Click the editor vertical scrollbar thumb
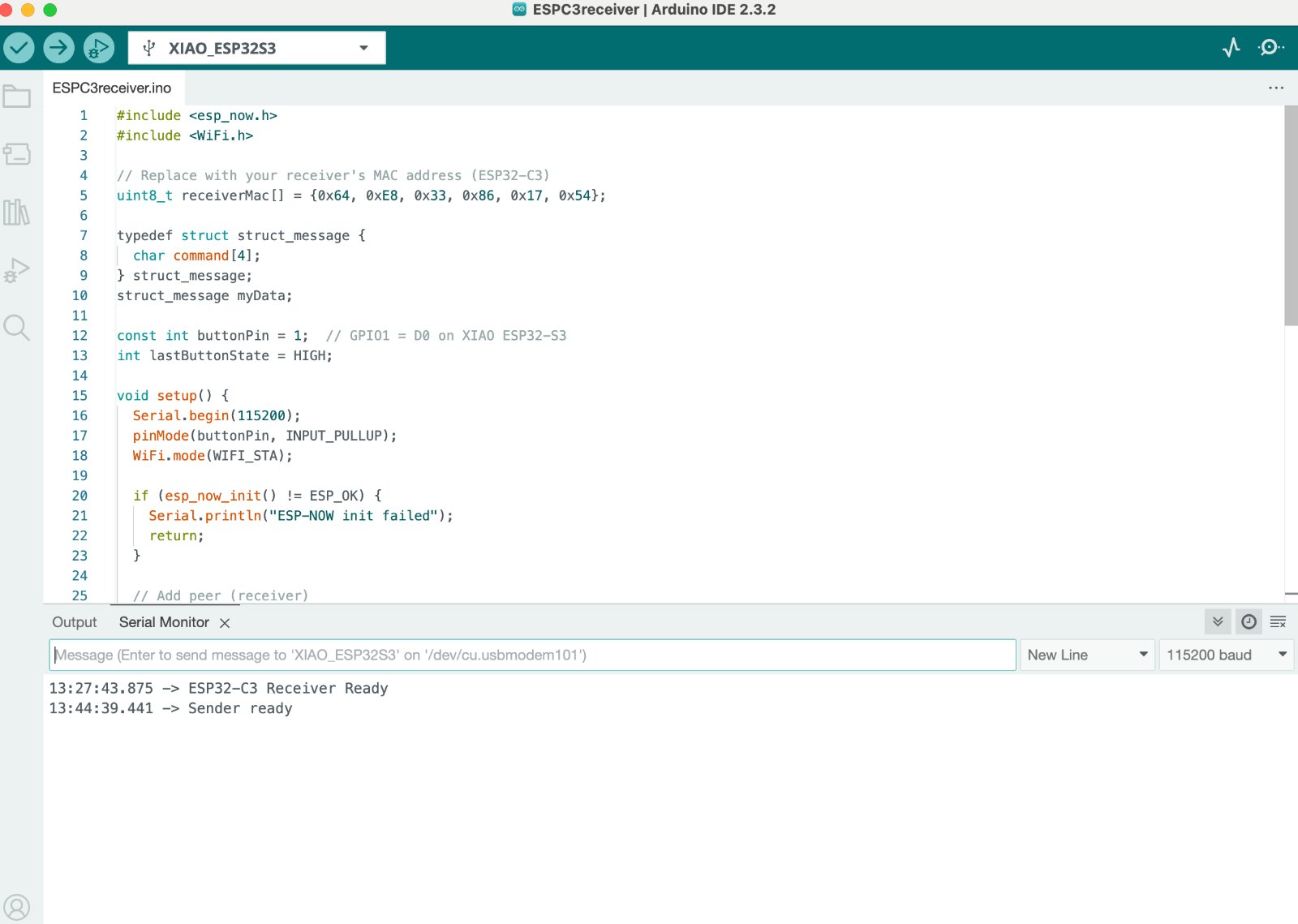Image resolution: width=1298 pixels, height=924 pixels. tap(1291, 215)
